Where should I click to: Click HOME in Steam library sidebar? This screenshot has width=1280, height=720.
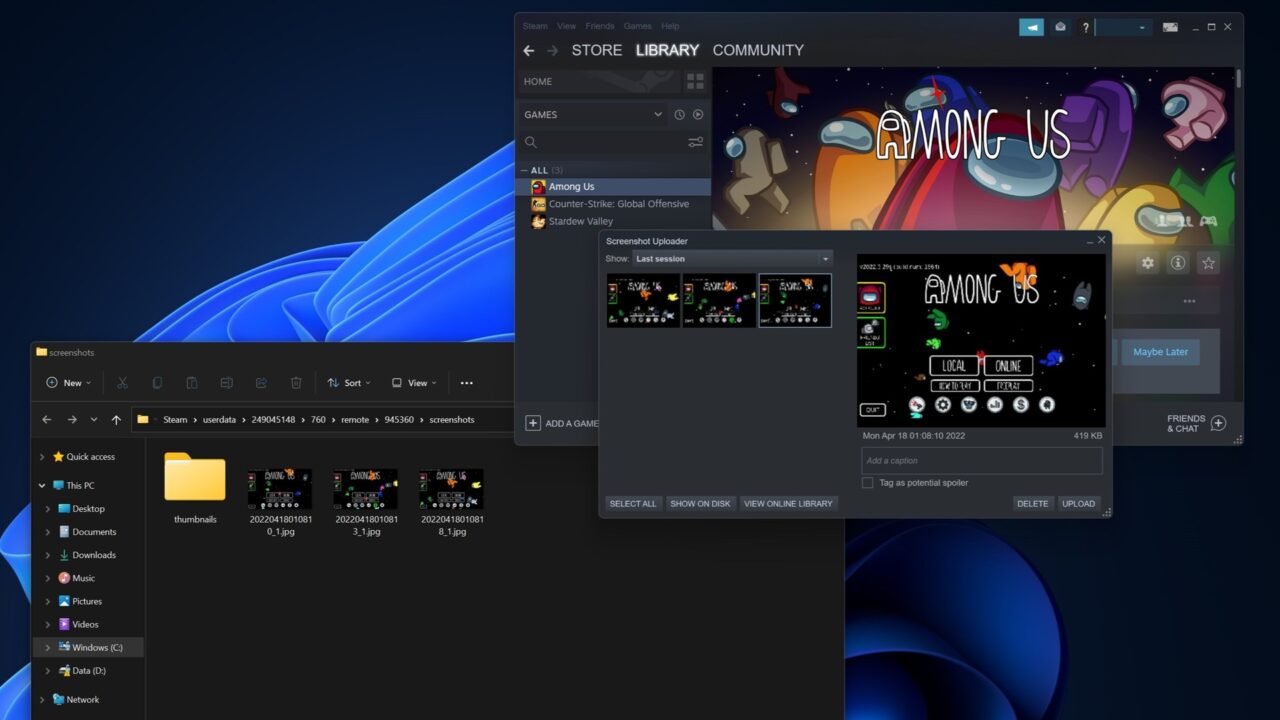(x=538, y=82)
